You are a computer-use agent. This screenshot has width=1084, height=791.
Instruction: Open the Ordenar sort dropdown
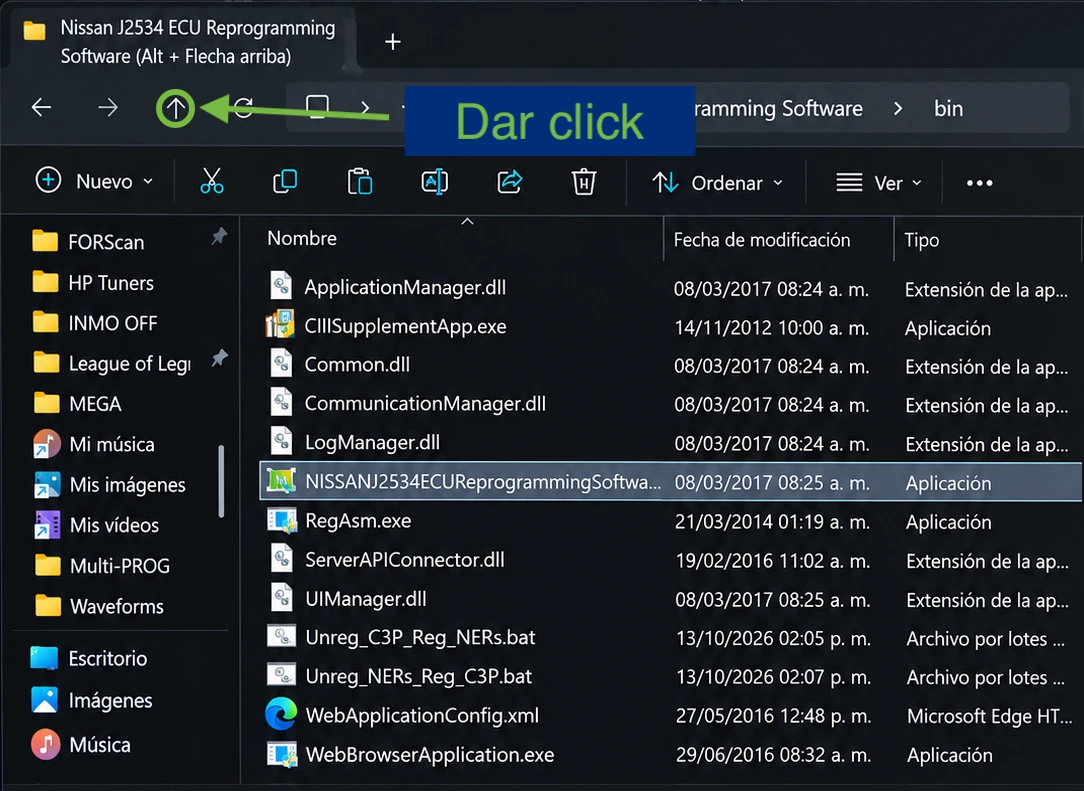pyautogui.click(x=718, y=183)
